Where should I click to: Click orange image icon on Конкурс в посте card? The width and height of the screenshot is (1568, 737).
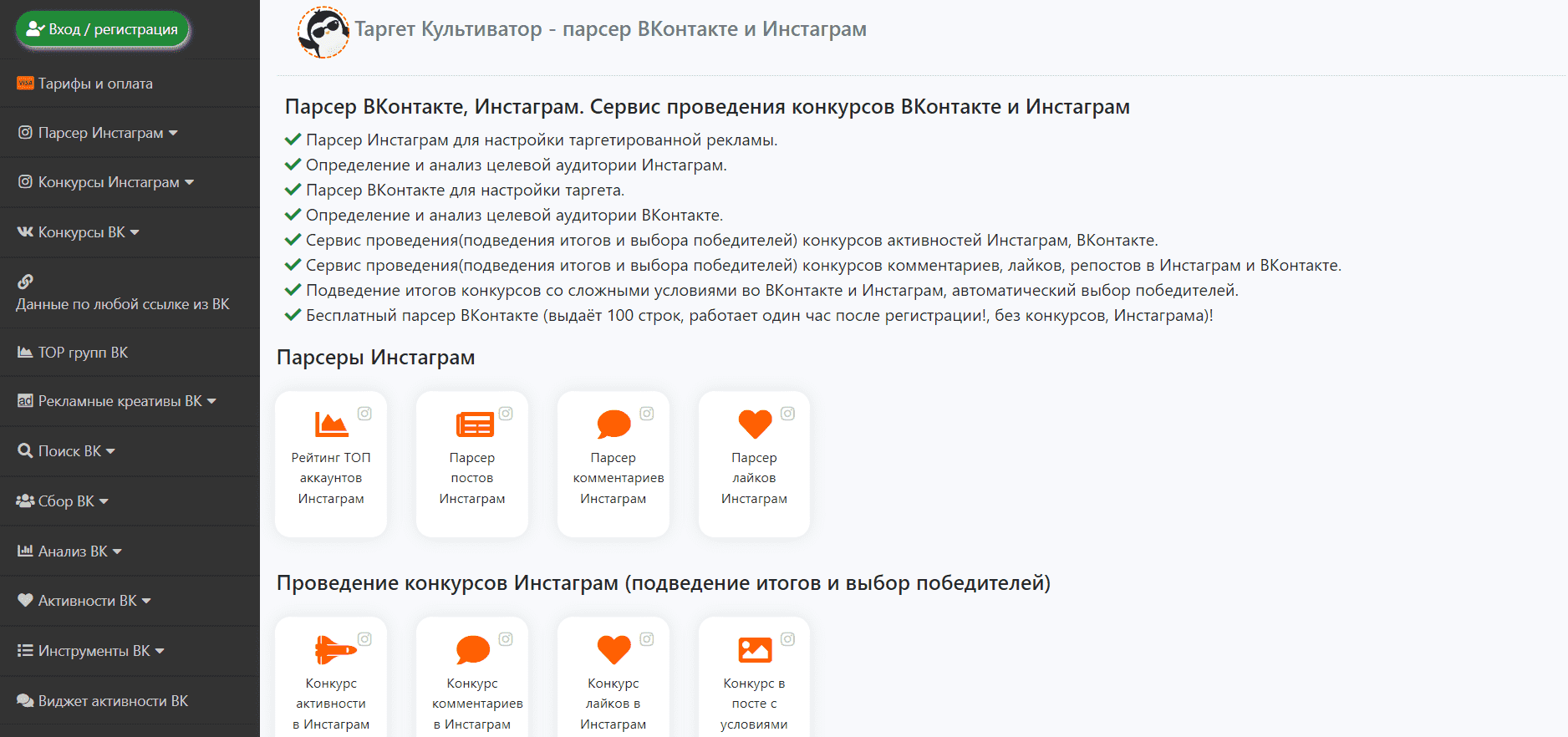(755, 650)
